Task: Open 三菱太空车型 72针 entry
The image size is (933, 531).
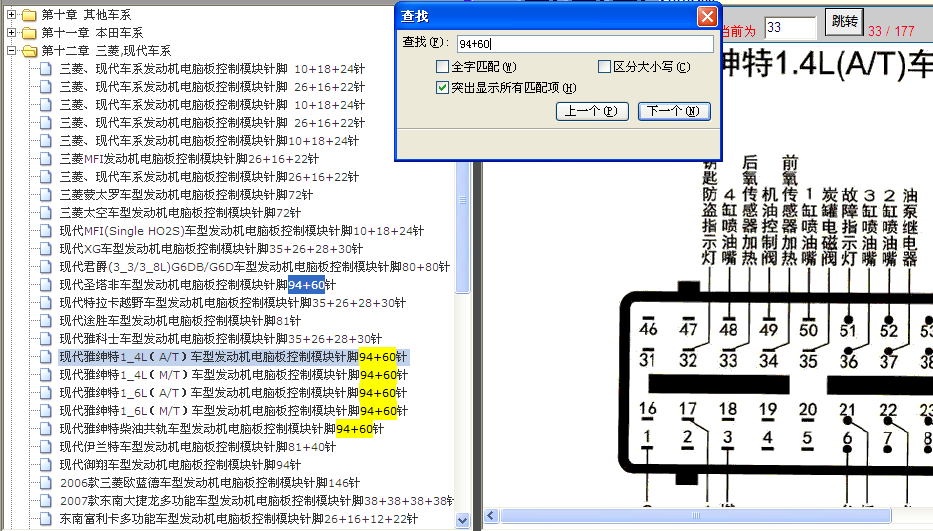Action: [x=180, y=213]
